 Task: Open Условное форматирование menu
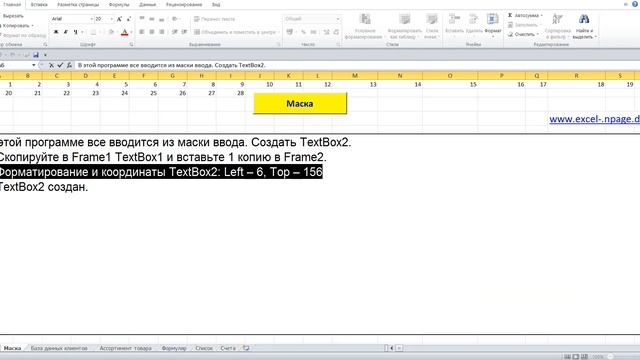pyautogui.click(x=364, y=26)
